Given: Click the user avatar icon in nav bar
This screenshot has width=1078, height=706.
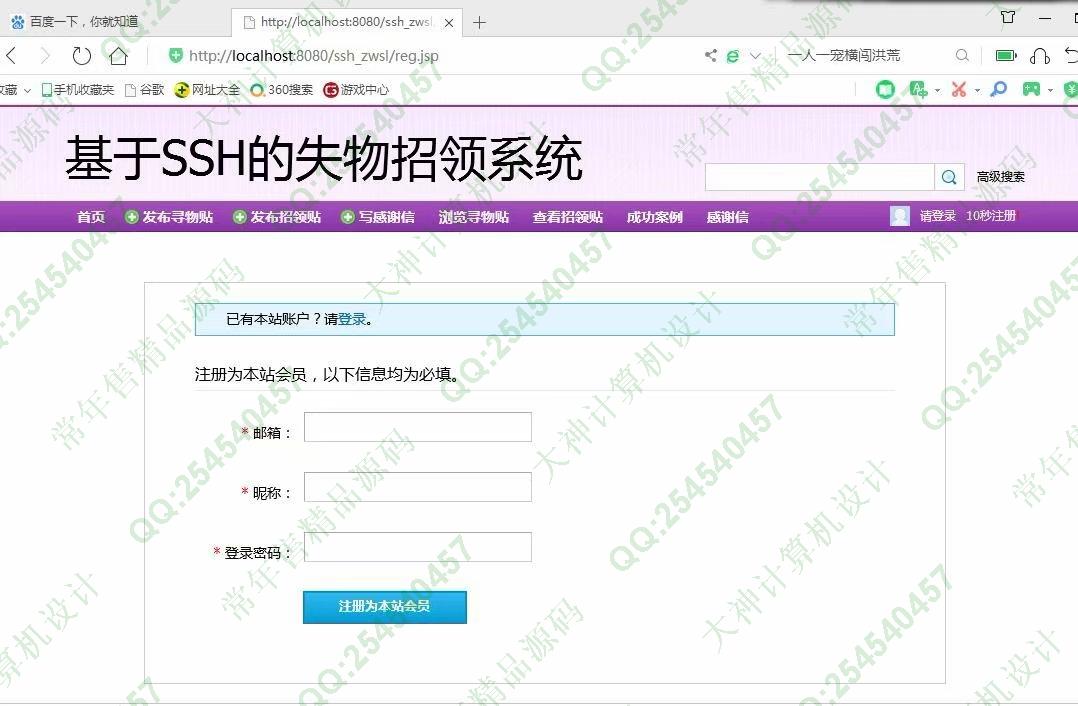Looking at the screenshot, I should coord(899,216).
